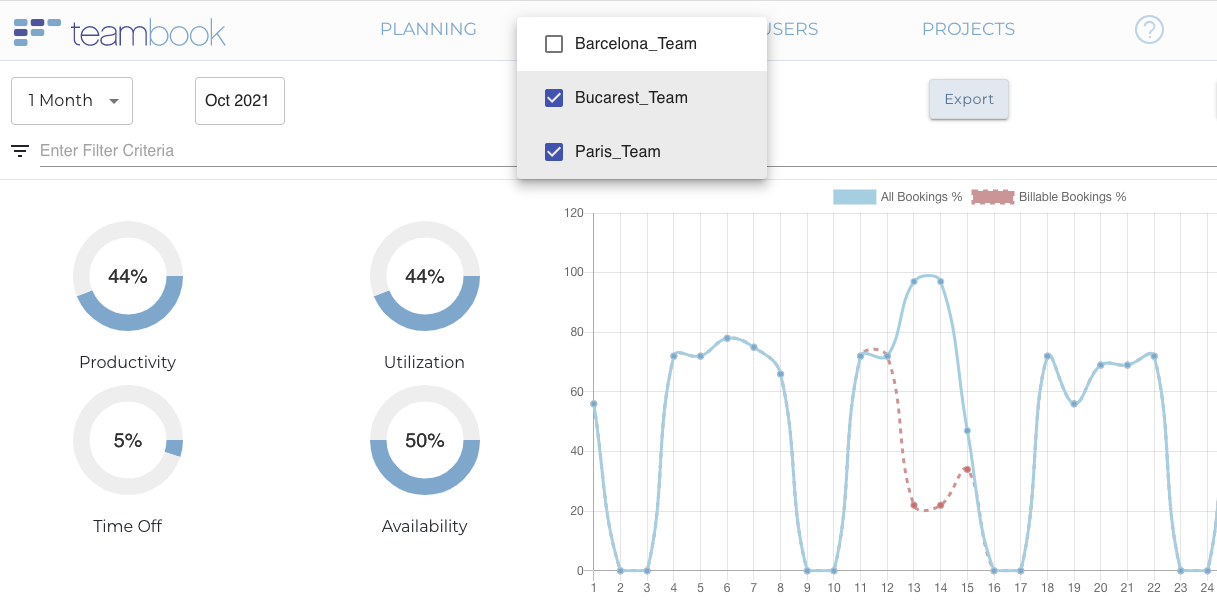Viewport: 1217px width, 603px height.
Task: Open the Projects tab
Action: [x=968, y=30]
